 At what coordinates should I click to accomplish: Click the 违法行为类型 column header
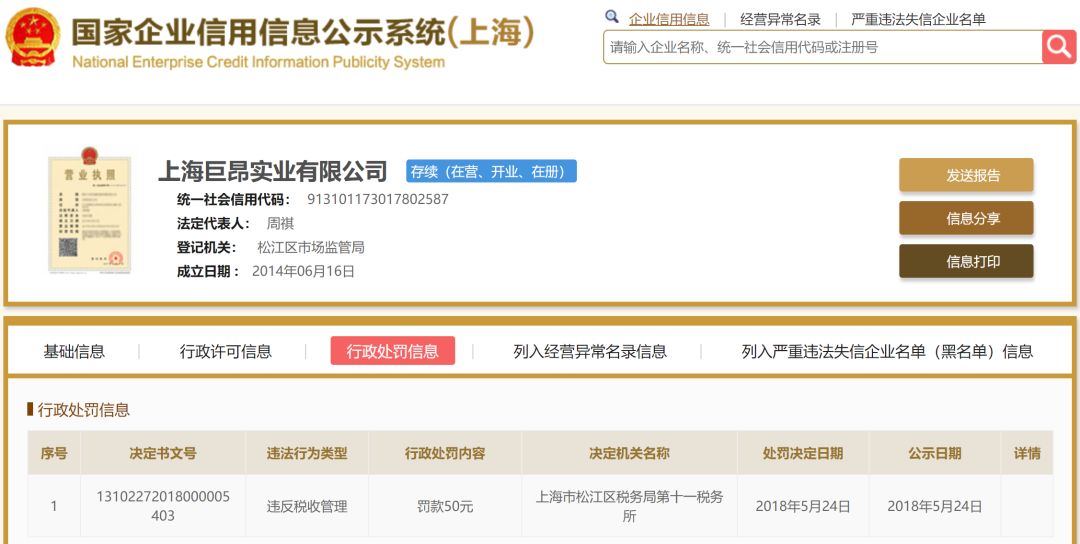pyautogui.click(x=307, y=453)
